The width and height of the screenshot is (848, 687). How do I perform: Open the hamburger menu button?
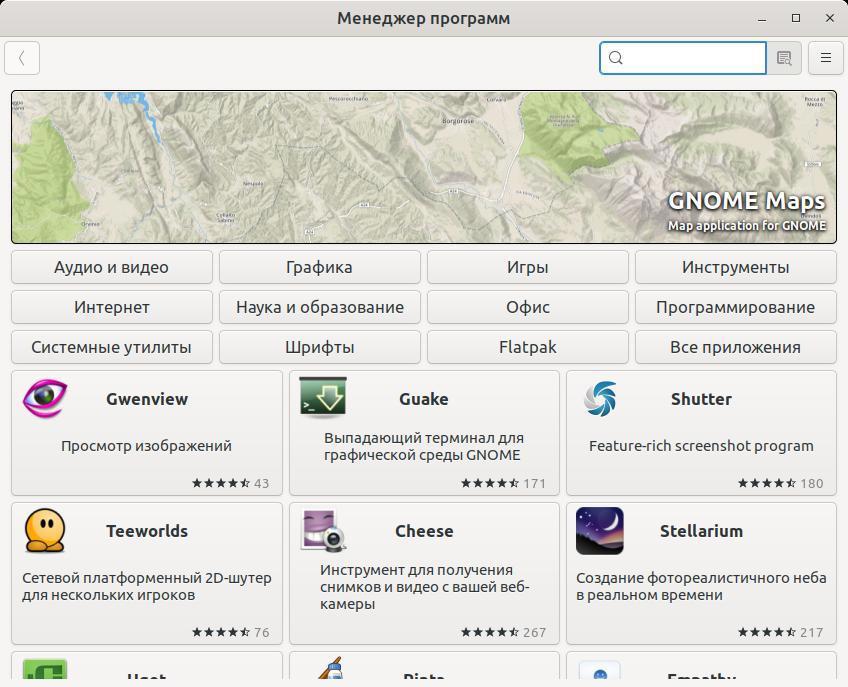(x=825, y=58)
